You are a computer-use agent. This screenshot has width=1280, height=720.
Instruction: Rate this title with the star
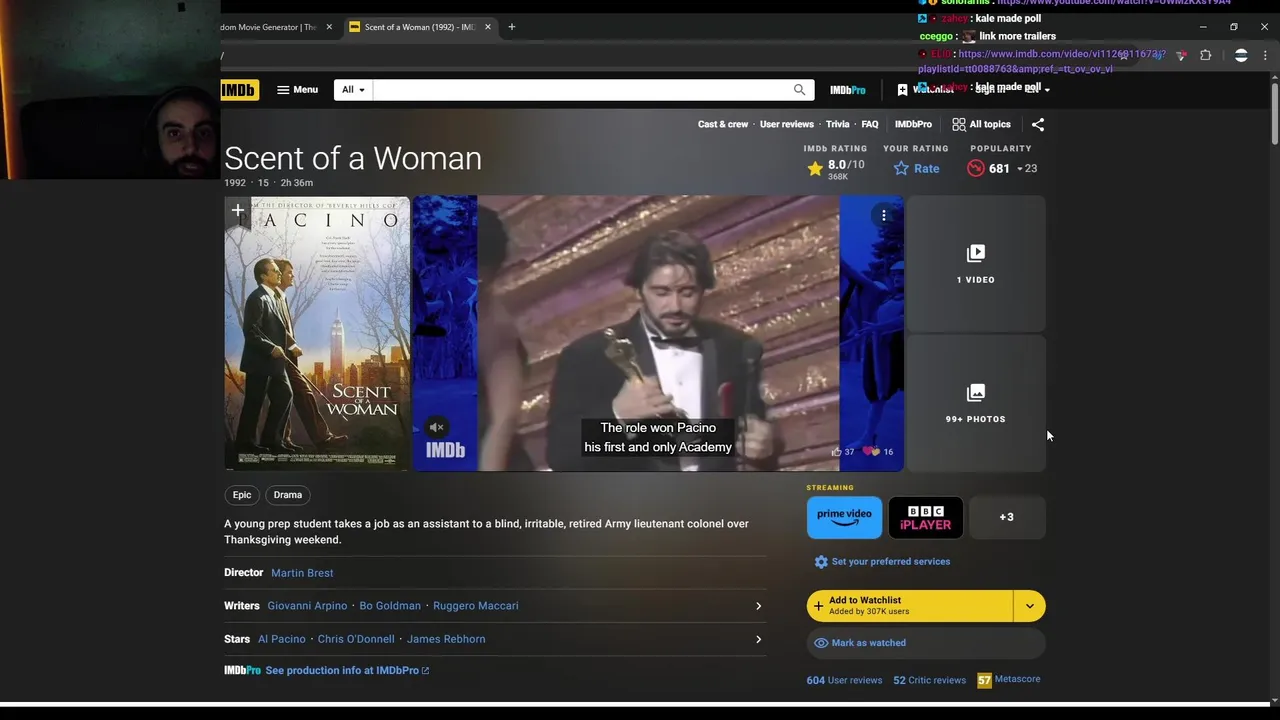point(916,169)
